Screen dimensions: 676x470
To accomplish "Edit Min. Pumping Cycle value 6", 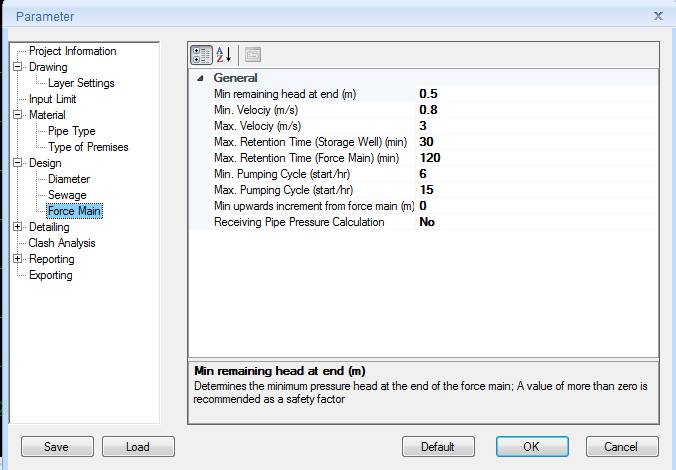I will click(x=537, y=173).
